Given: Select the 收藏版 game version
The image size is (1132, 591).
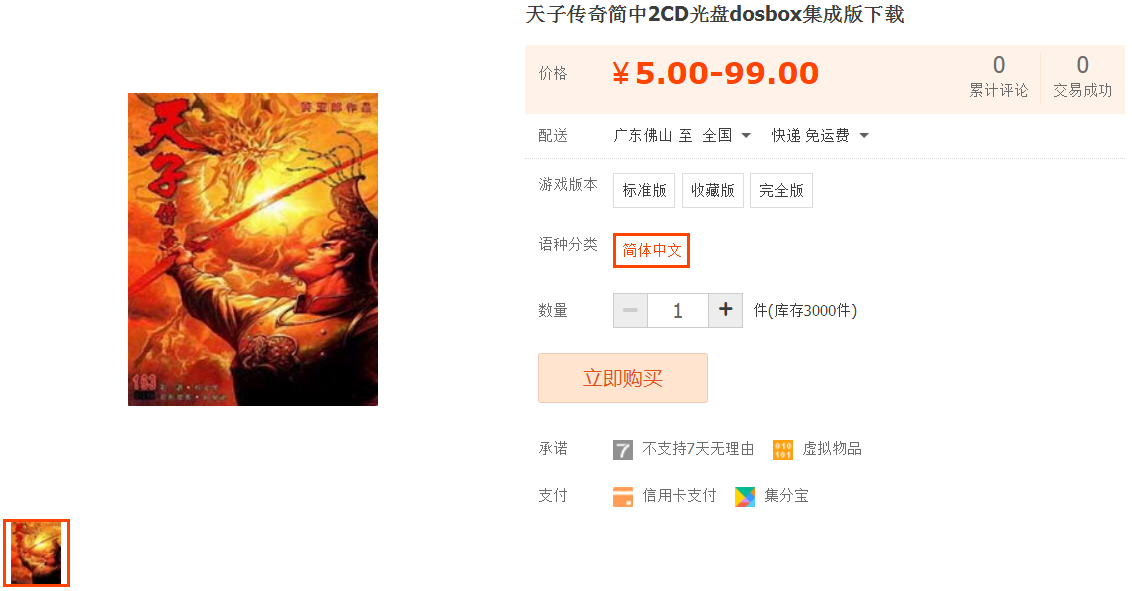Looking at the screenshot, I should point(713,191).
